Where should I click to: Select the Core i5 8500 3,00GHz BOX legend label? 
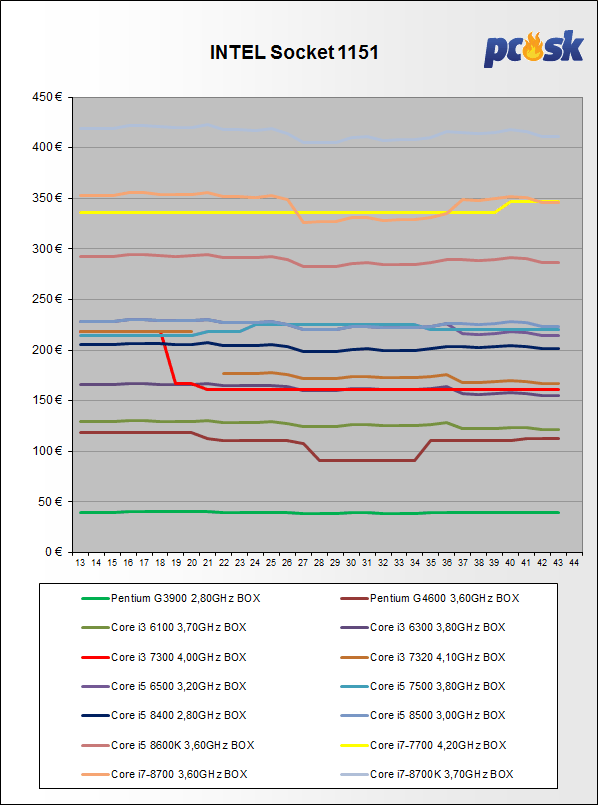(x=437, y=715)
